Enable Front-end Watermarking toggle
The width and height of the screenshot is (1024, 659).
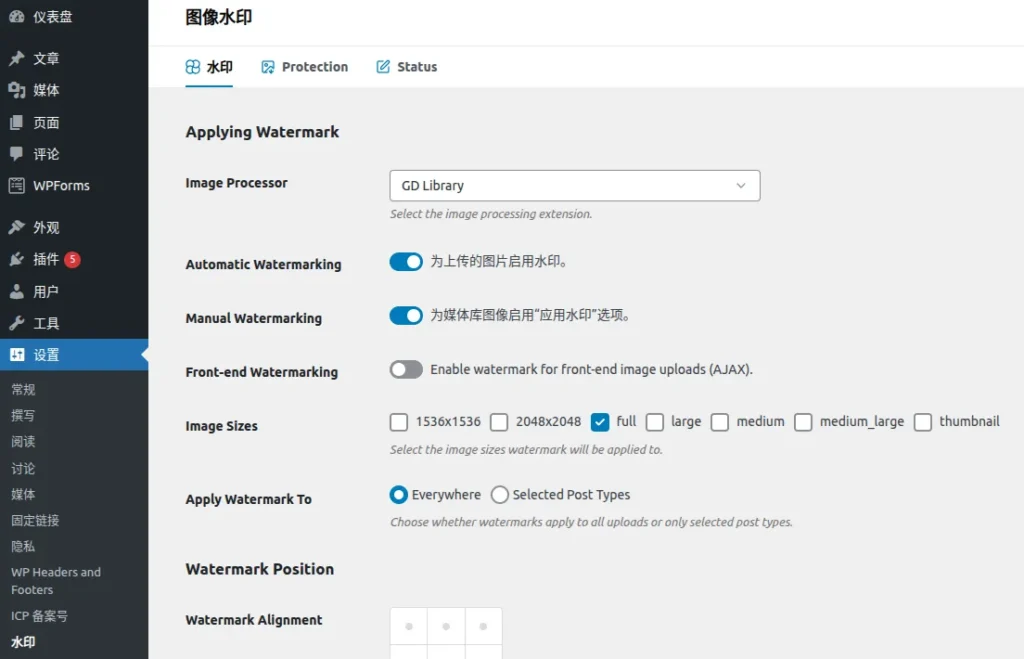(406, 369)
